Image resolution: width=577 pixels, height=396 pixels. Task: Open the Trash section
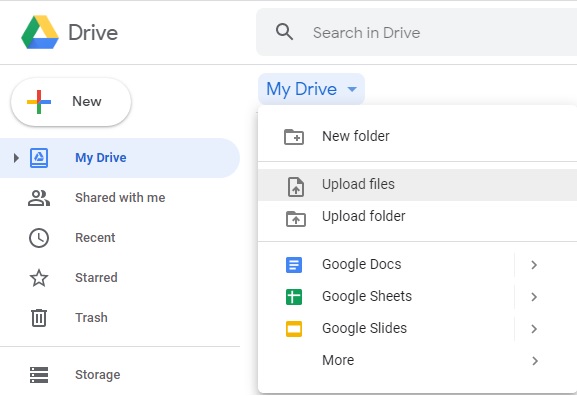click(x=120, y=318)
